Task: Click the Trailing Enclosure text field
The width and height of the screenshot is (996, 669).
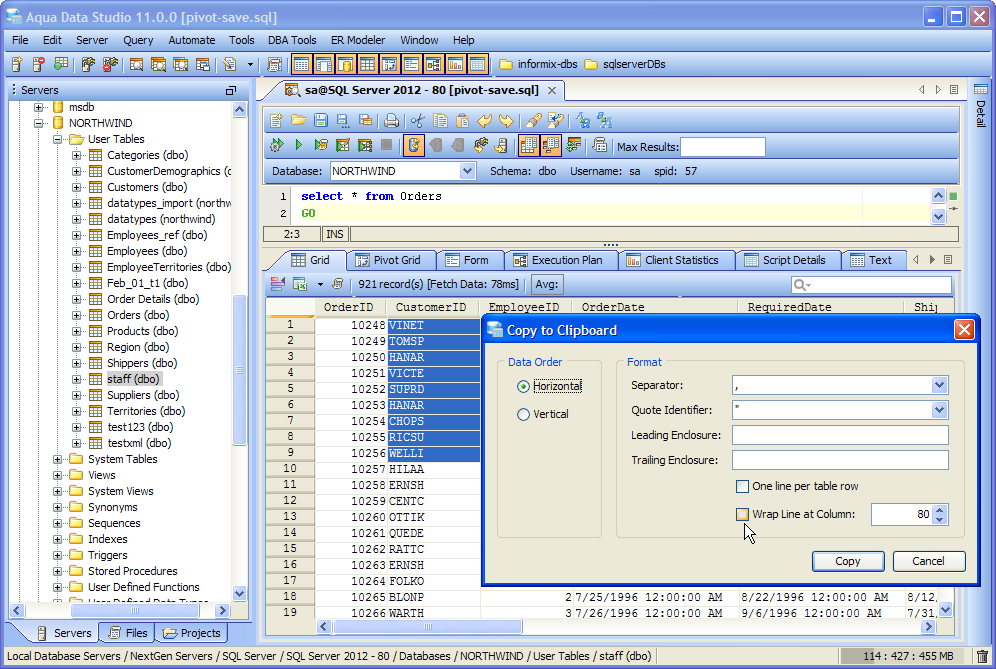Action: (x=840, y=460)
